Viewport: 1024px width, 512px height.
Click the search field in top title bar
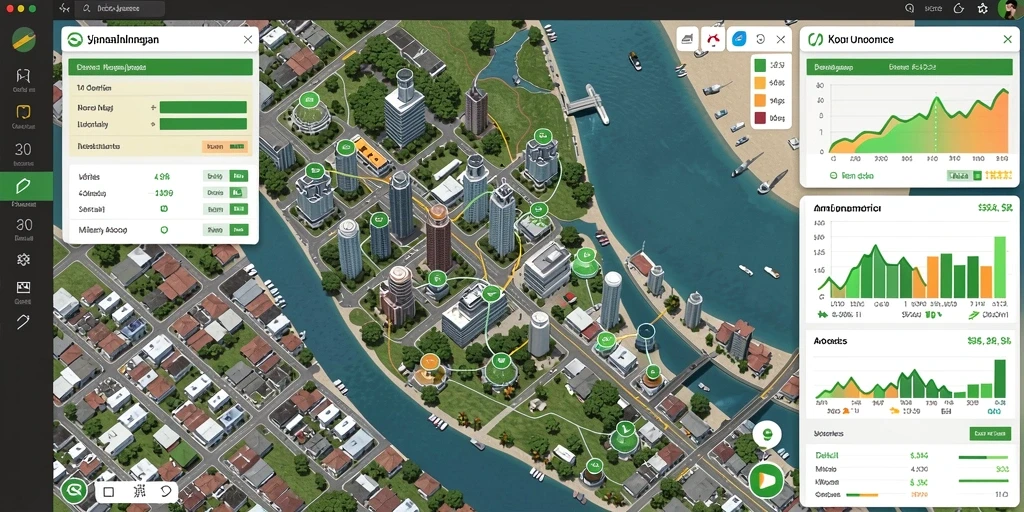[x=120, y=8]
